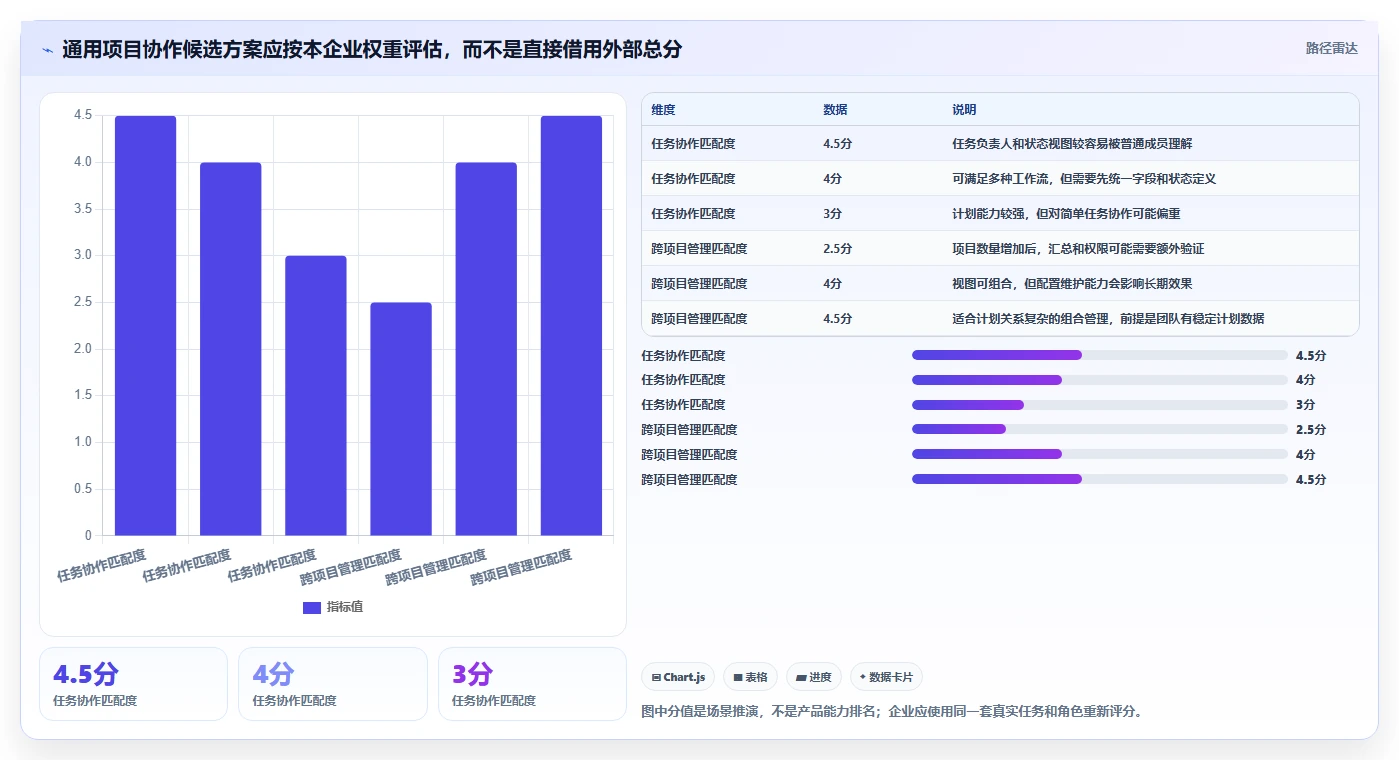Image resolution: width=1399 pixels, height=760 pixels.
Task: Select the footnote beginning 图中分值是场景推演
Action: click(x=891, y=712)
